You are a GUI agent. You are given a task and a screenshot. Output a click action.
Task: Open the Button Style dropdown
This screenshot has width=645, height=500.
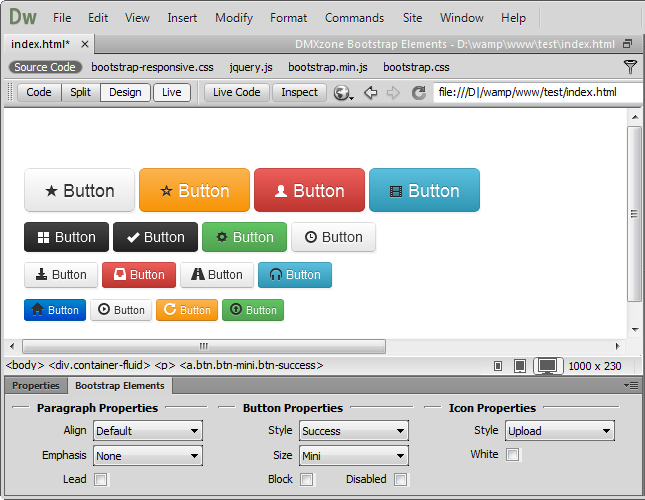[354, 431]
